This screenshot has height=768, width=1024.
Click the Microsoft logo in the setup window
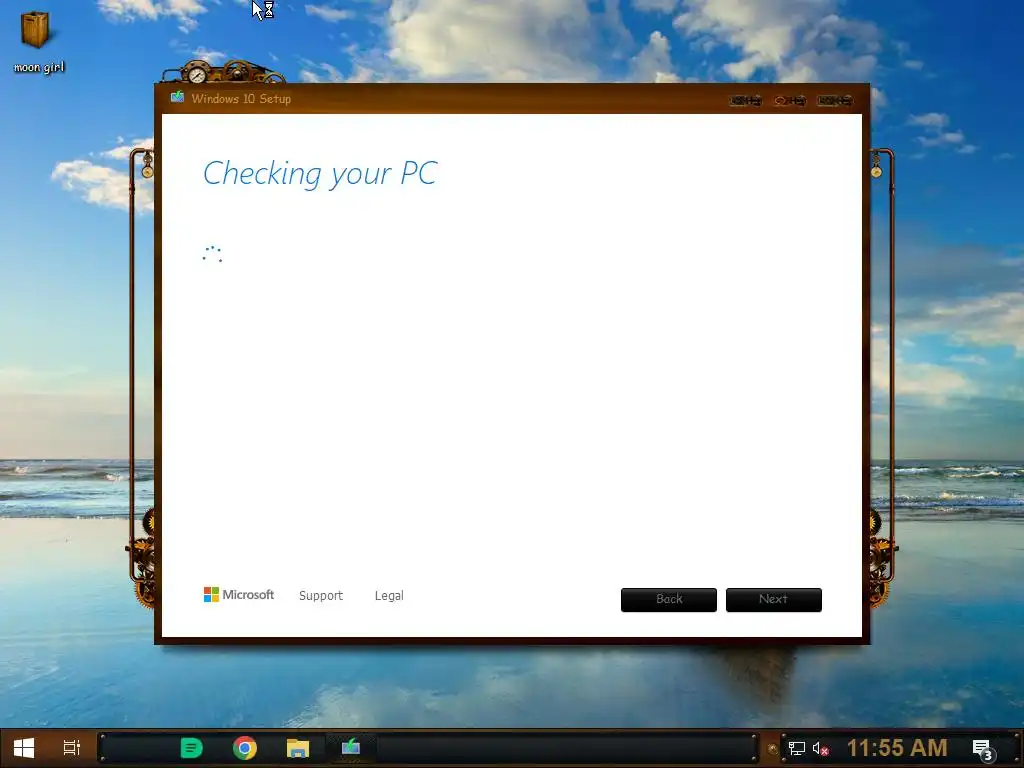[x=238, y=594]
